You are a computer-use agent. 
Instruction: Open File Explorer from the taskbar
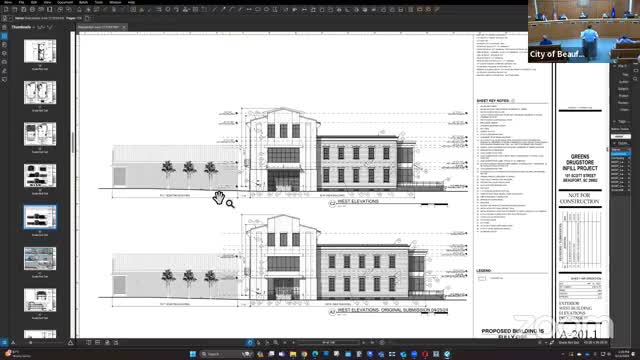click(293, 354)
